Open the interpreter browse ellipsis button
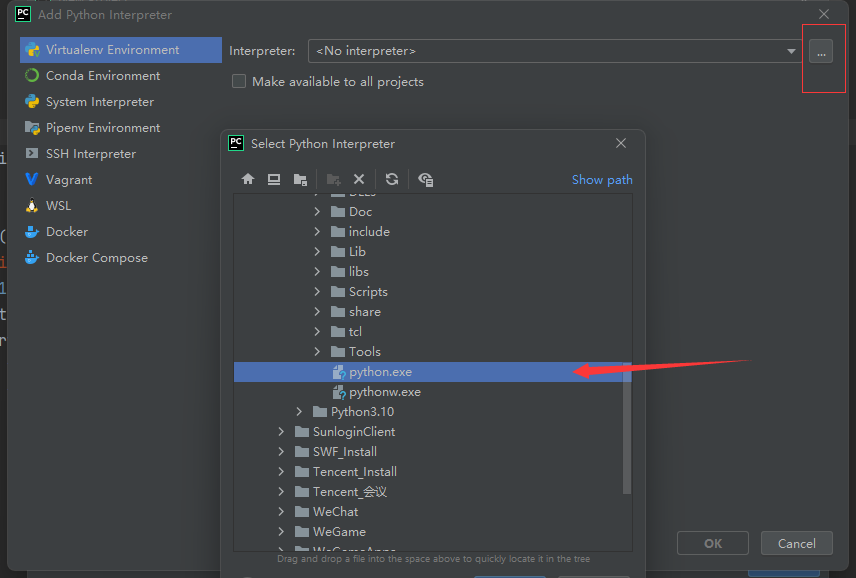Viewport: 856px width, 578px height. 821,51
